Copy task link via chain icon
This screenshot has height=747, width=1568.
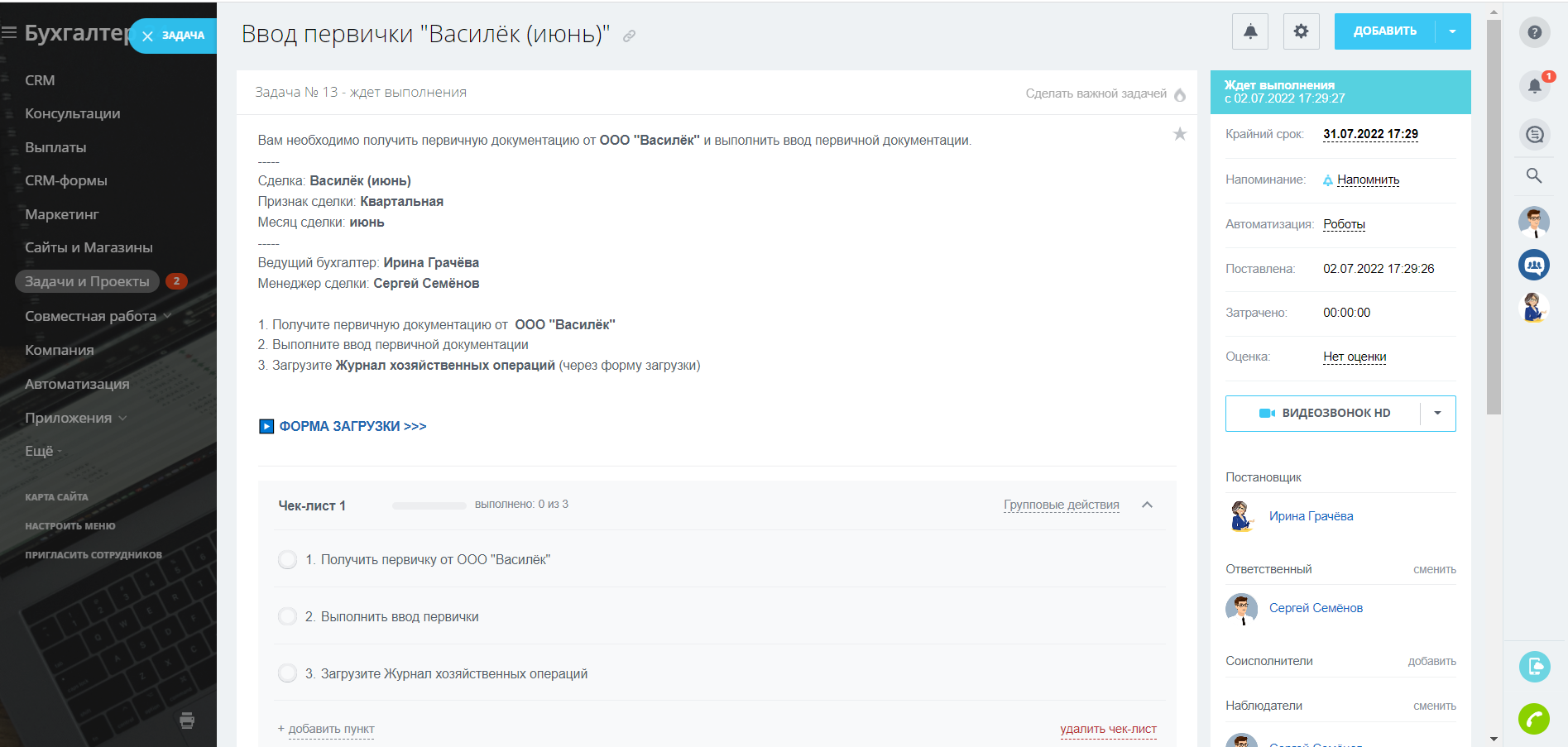[629, 36]
